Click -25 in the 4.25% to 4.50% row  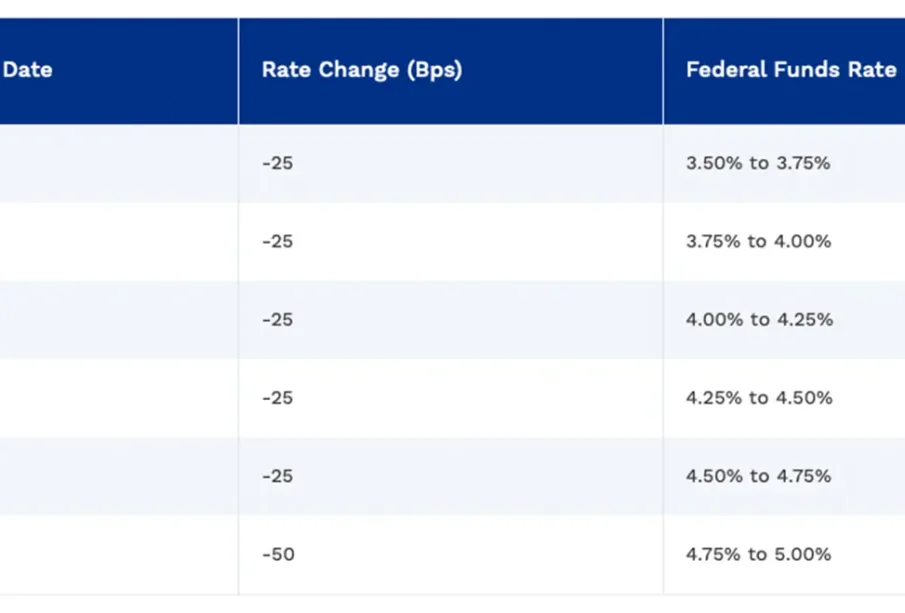tap(278, 398)
